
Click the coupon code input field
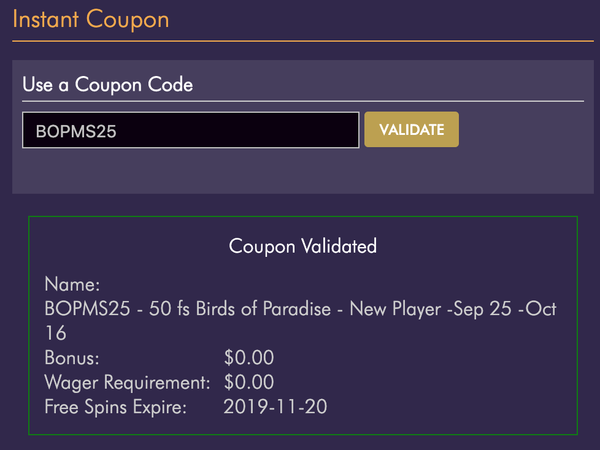(190, 130)
